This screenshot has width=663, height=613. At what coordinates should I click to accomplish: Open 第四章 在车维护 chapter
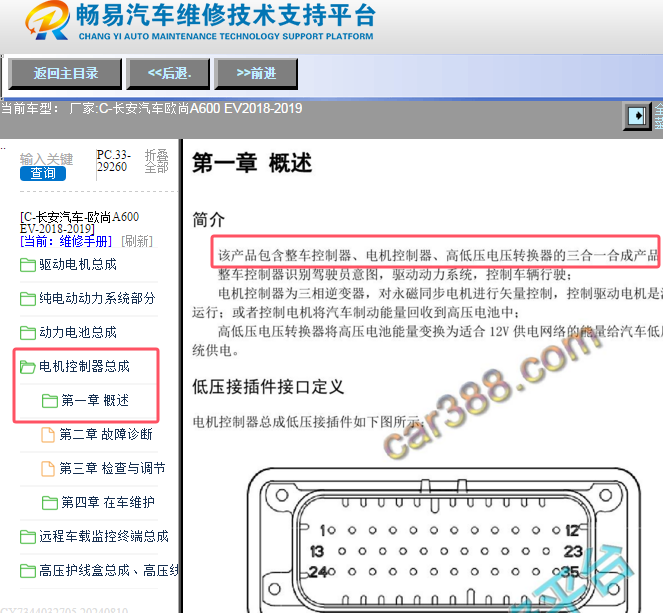(x=108, y=502)
